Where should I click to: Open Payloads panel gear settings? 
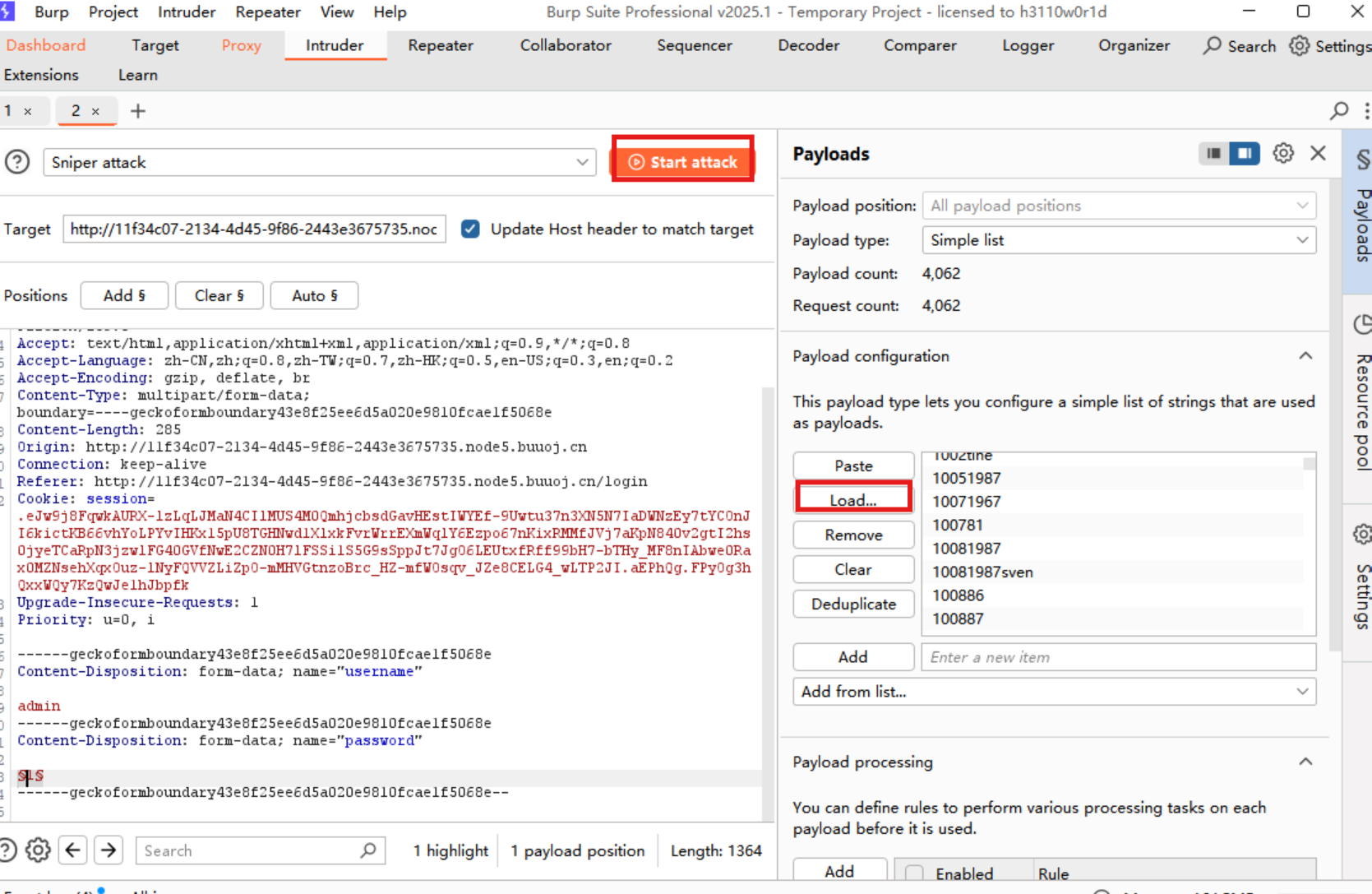(x=1283, y=153)
